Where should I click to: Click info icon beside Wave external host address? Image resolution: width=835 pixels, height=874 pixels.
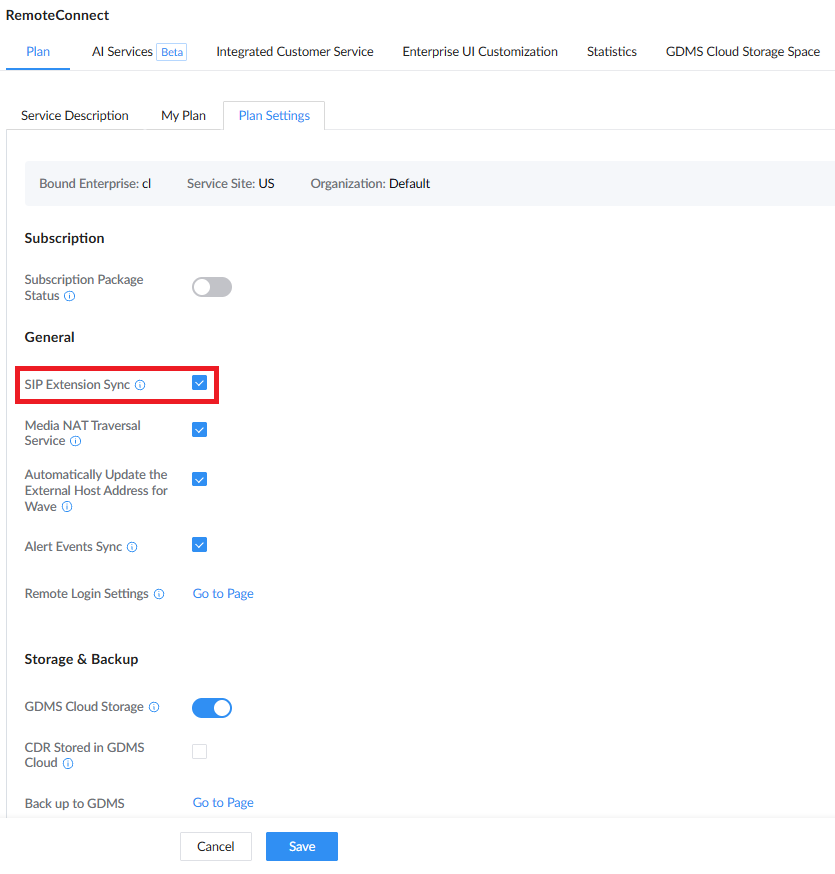67,507
